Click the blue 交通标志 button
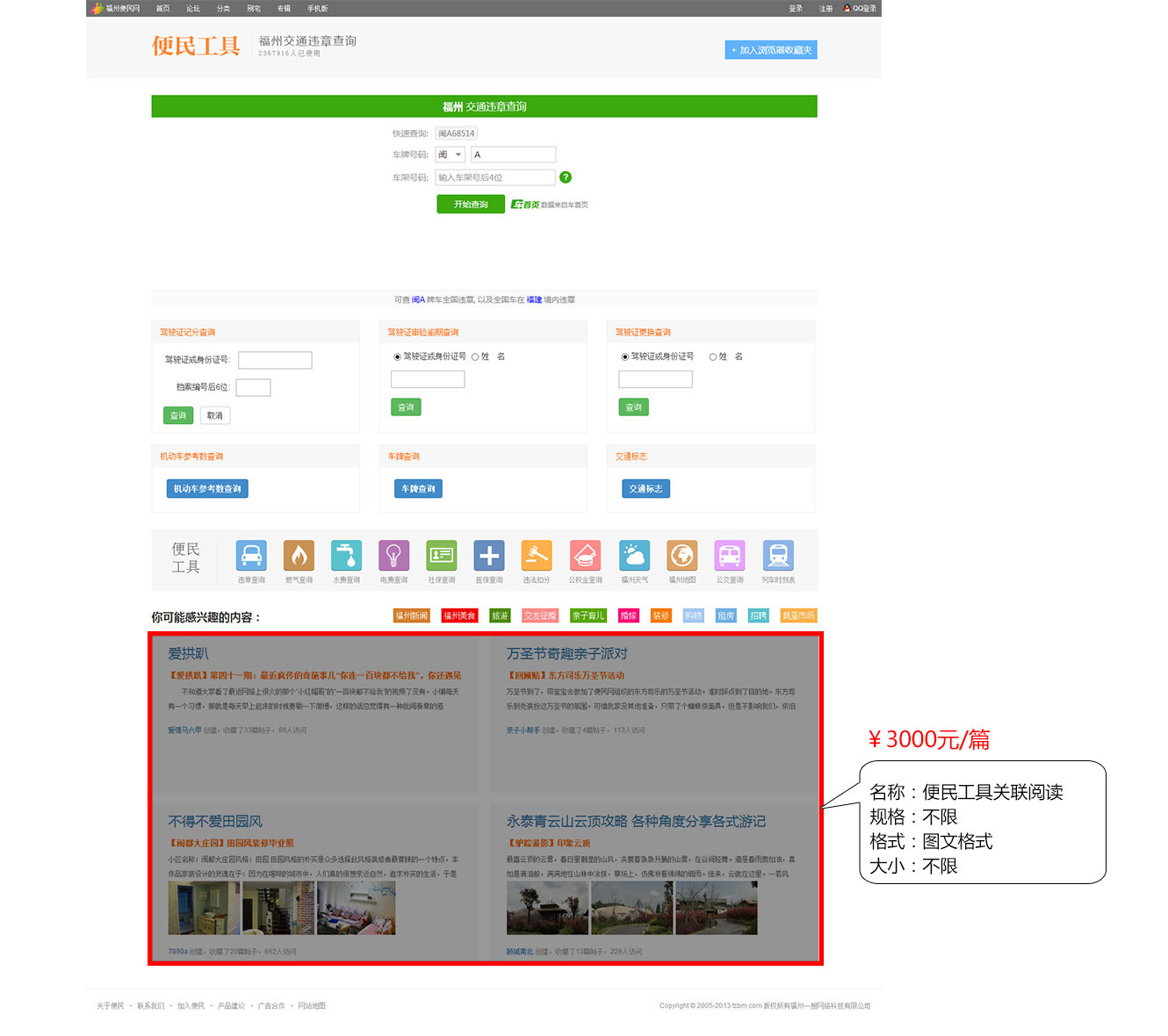Viewport: 1168px width, 1036px height. pyautogui.click(x=646, y=489)
